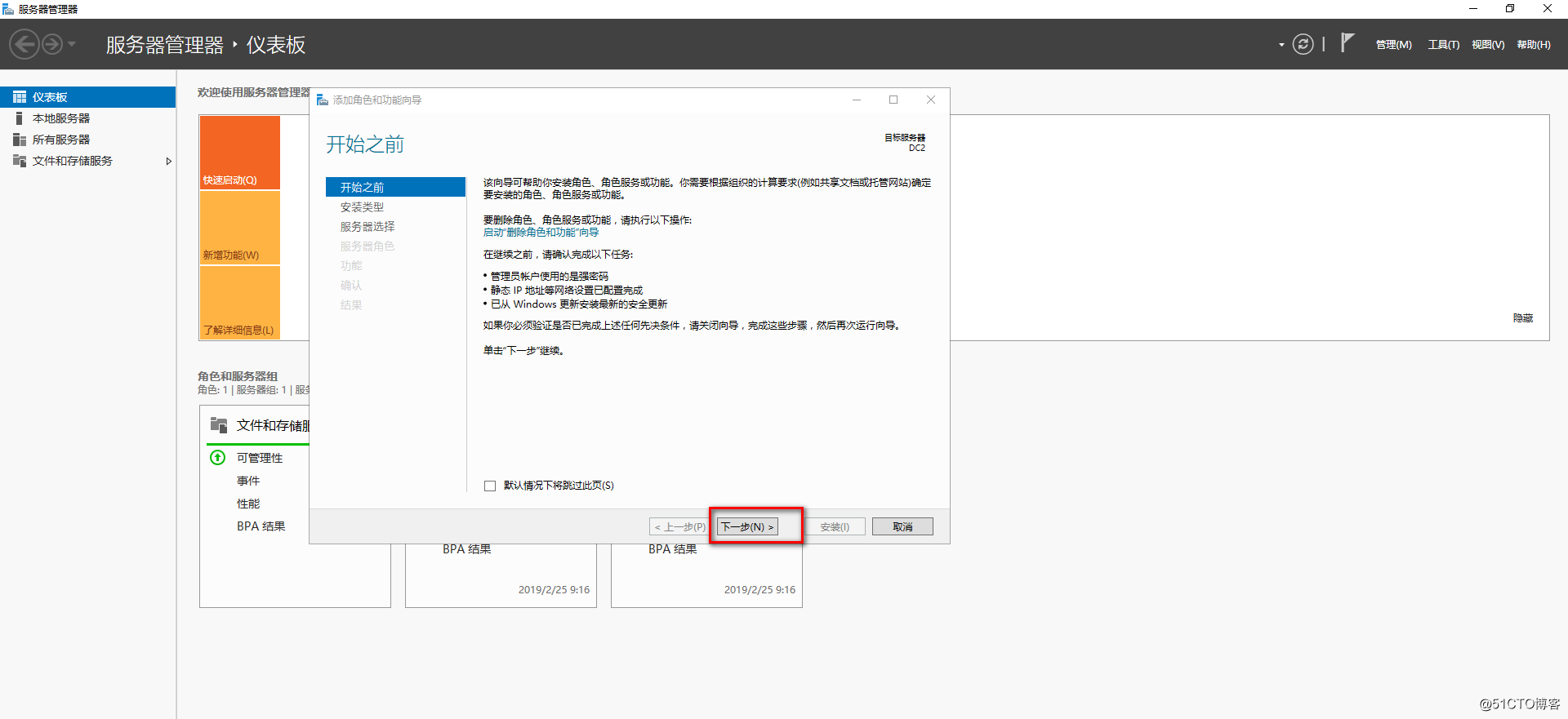This screenshot has height=719, width=1568.
Task: Click the 文件和存储服务 sidebar icon
Action: [20, 161]
